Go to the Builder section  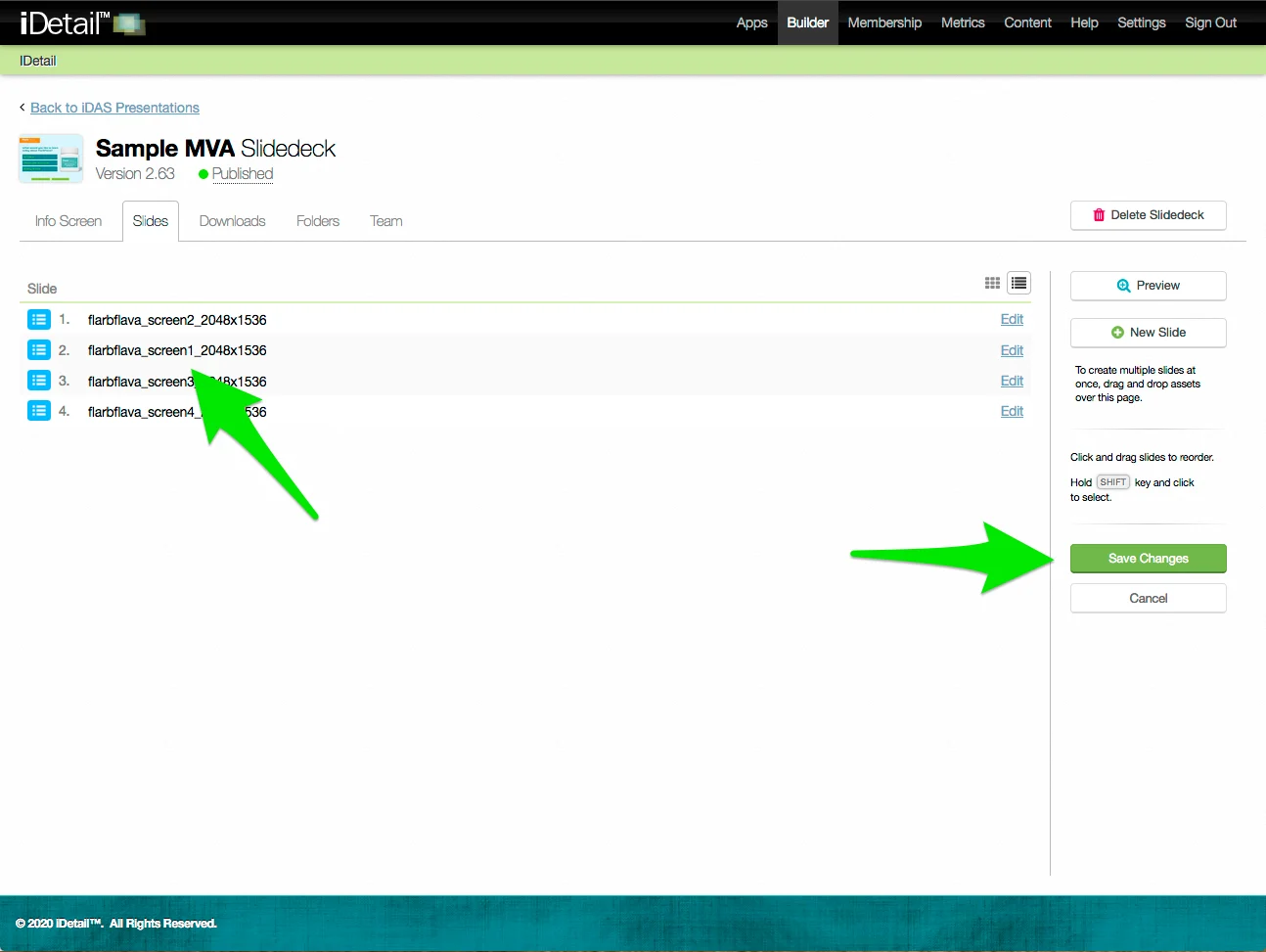808,23
